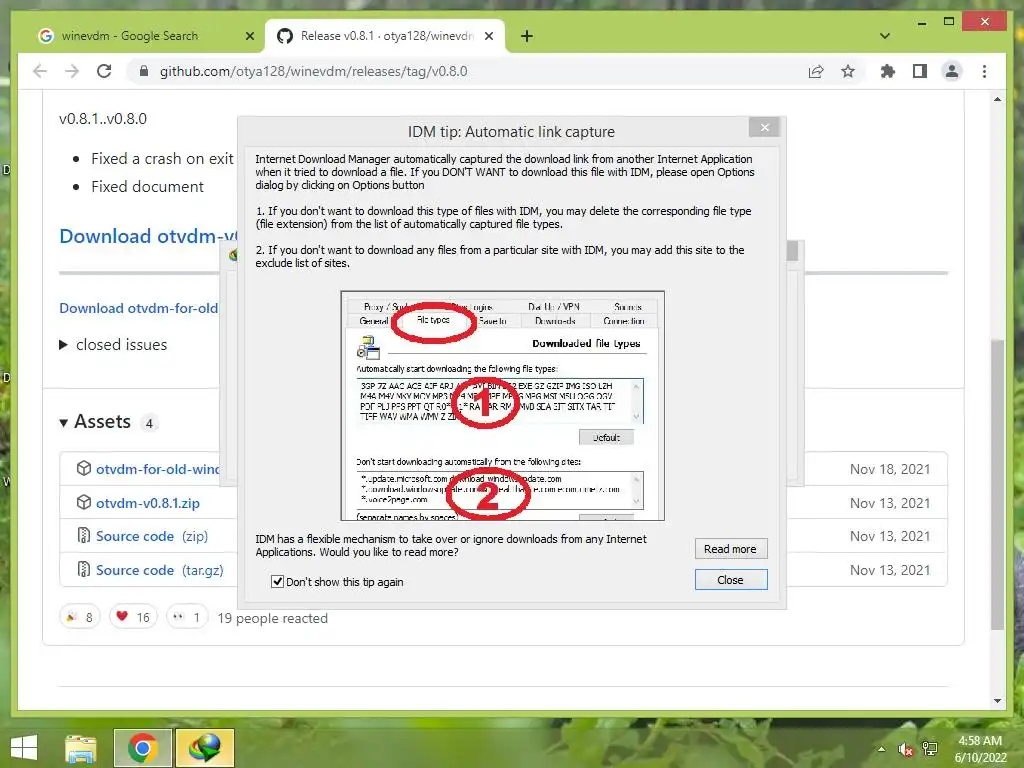Click the 19 people reacted text
Image resolution: width=1024 pixels, height=768 pixels.
[x=272, y=618]
